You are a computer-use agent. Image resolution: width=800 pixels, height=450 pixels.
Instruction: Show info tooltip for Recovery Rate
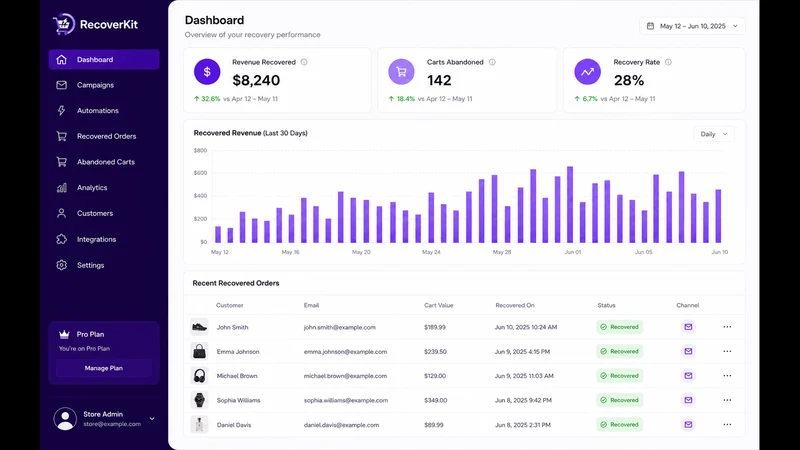[668, 62]
